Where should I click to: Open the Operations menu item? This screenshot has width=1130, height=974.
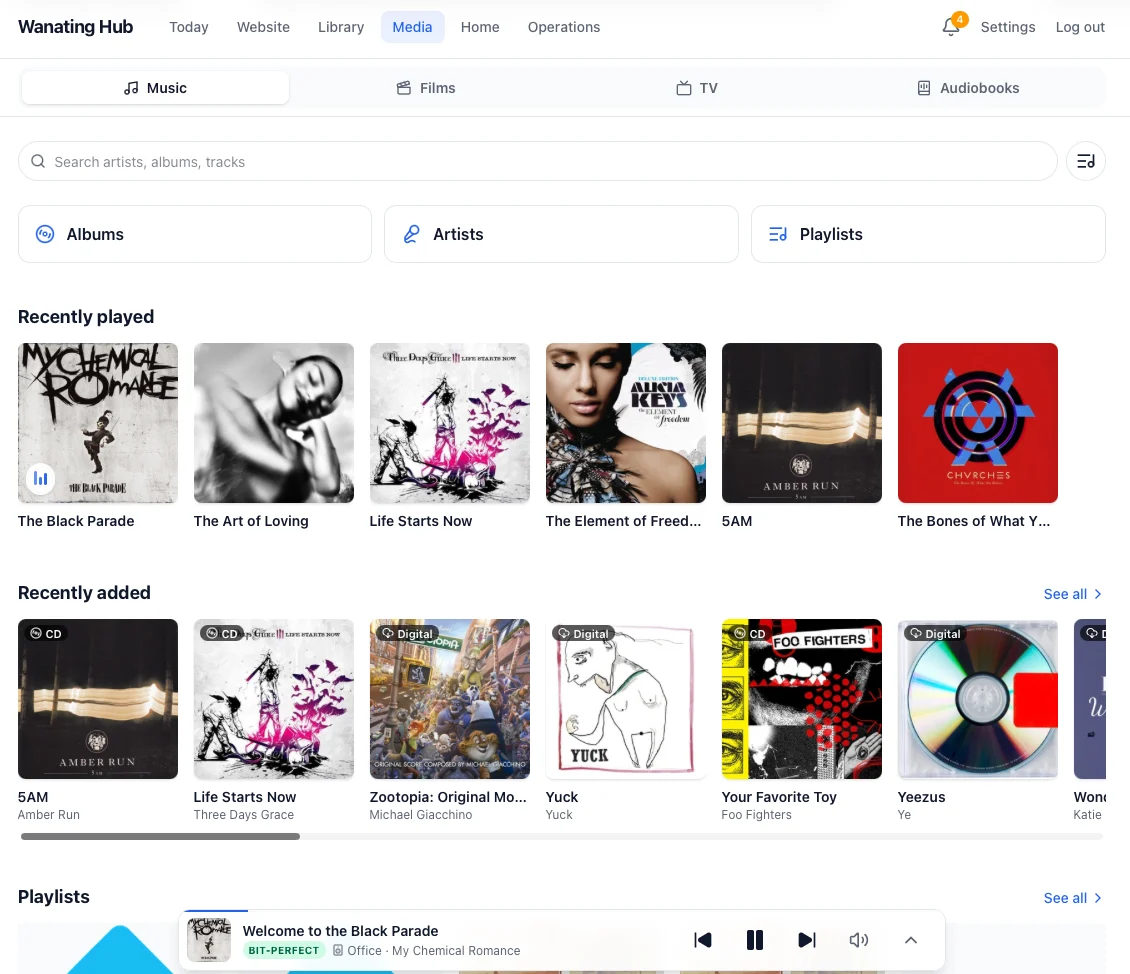point(564,27)
